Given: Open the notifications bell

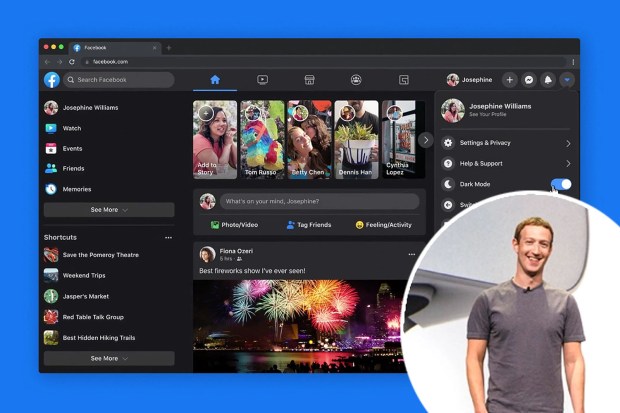Looking at the screenshot, I should coord(548,80).
